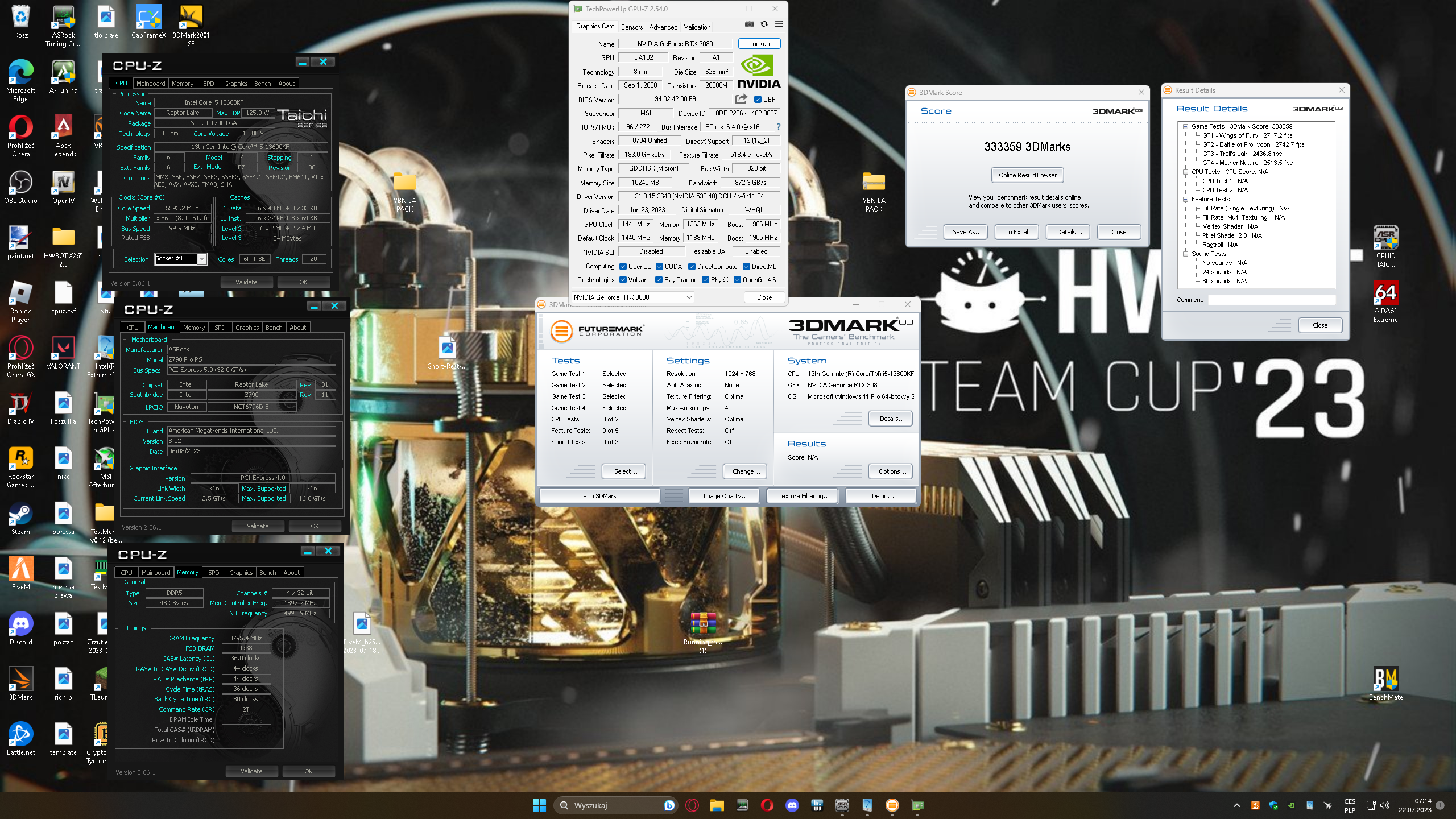1456x819 pixels.
Task: Click the Image Quality button
Action: 725,496
